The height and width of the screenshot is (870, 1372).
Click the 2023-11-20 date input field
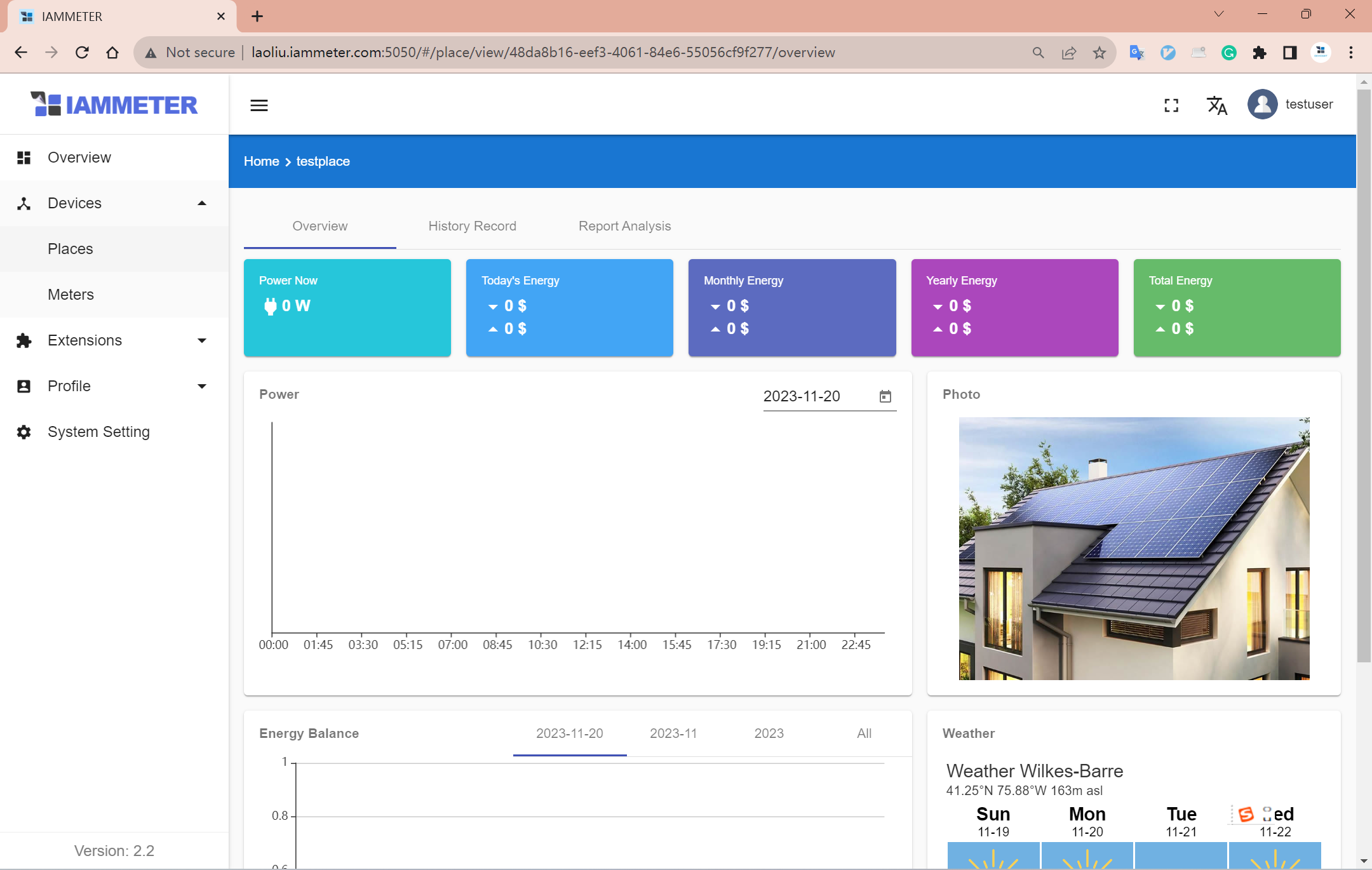[813, 397]
